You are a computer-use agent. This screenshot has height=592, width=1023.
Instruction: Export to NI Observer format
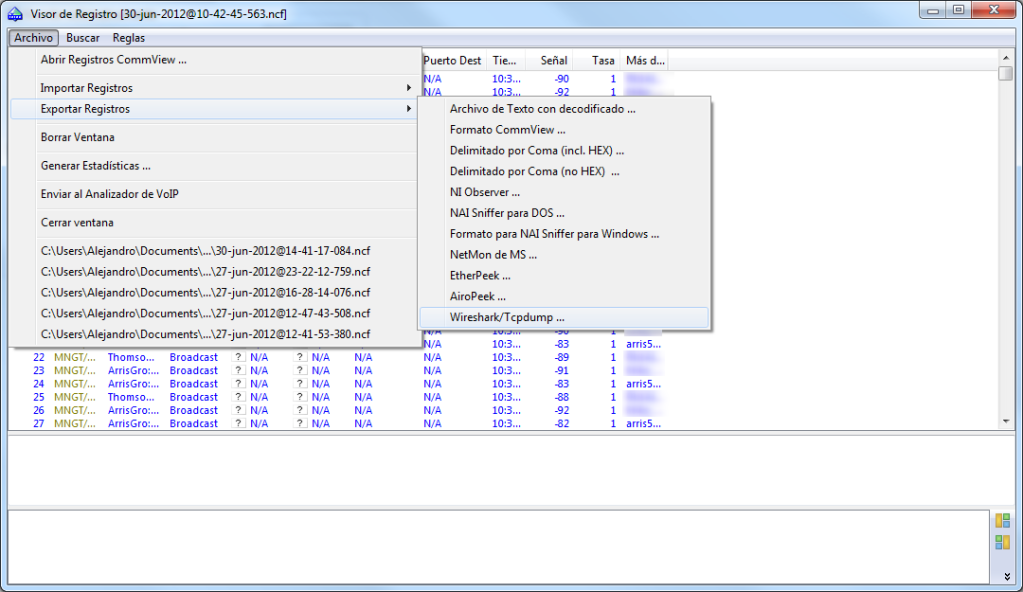[x=564, y=193]
